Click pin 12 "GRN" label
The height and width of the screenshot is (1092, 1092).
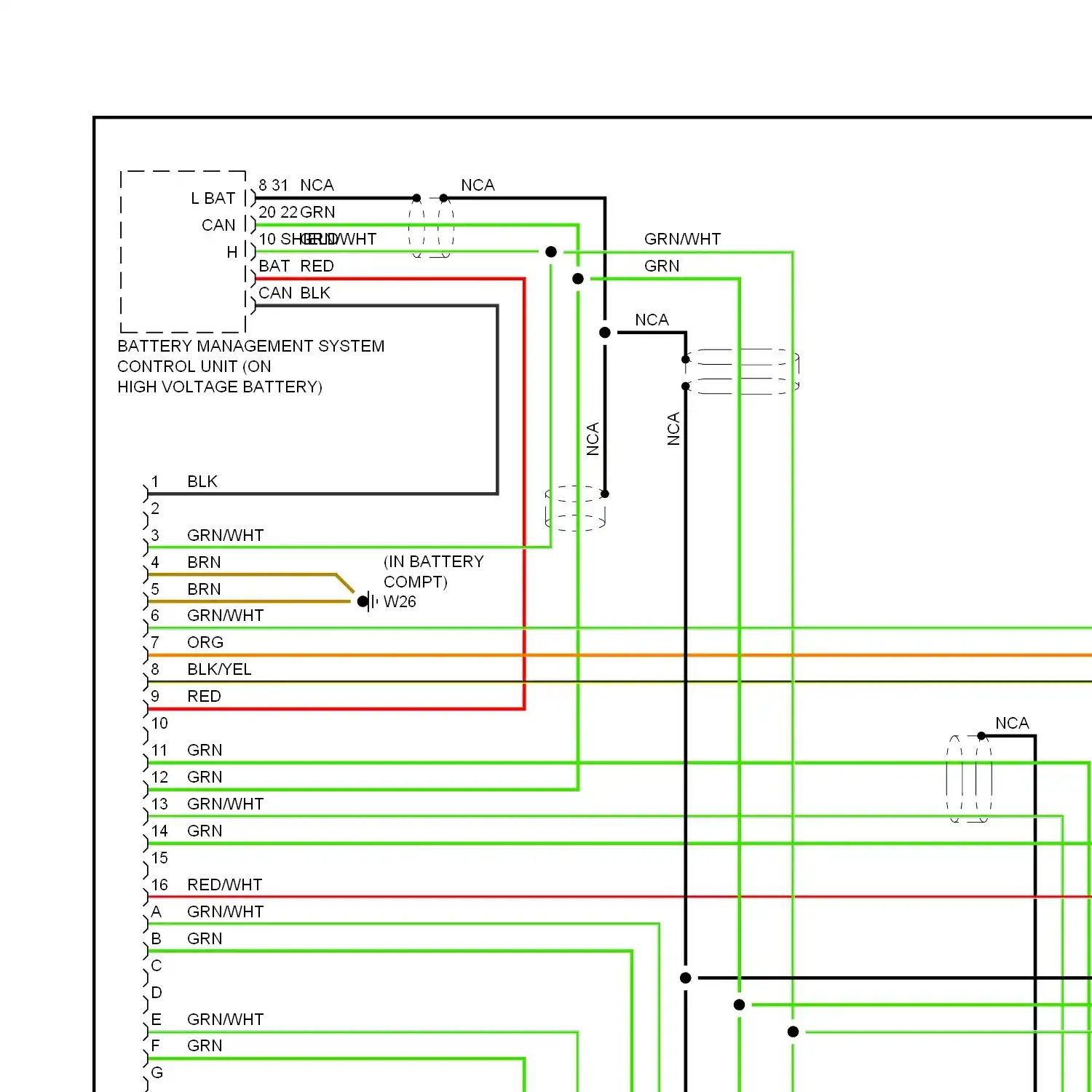205,777
